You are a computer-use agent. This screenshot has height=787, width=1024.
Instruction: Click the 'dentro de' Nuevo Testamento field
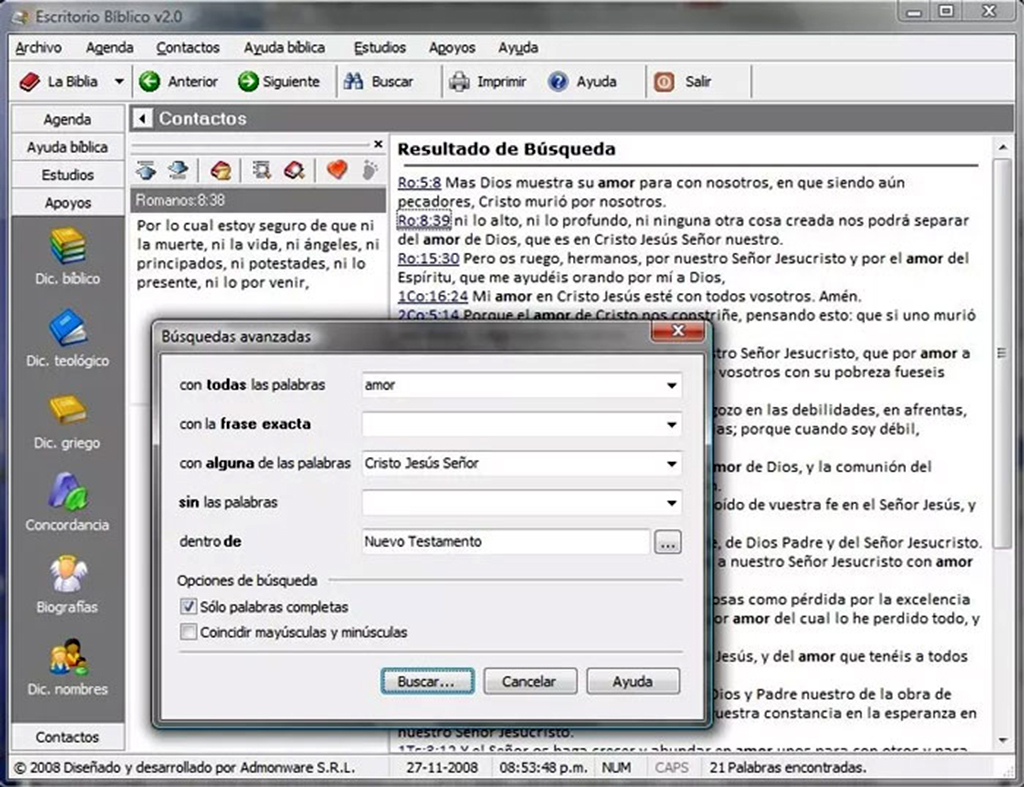point(505,542)
